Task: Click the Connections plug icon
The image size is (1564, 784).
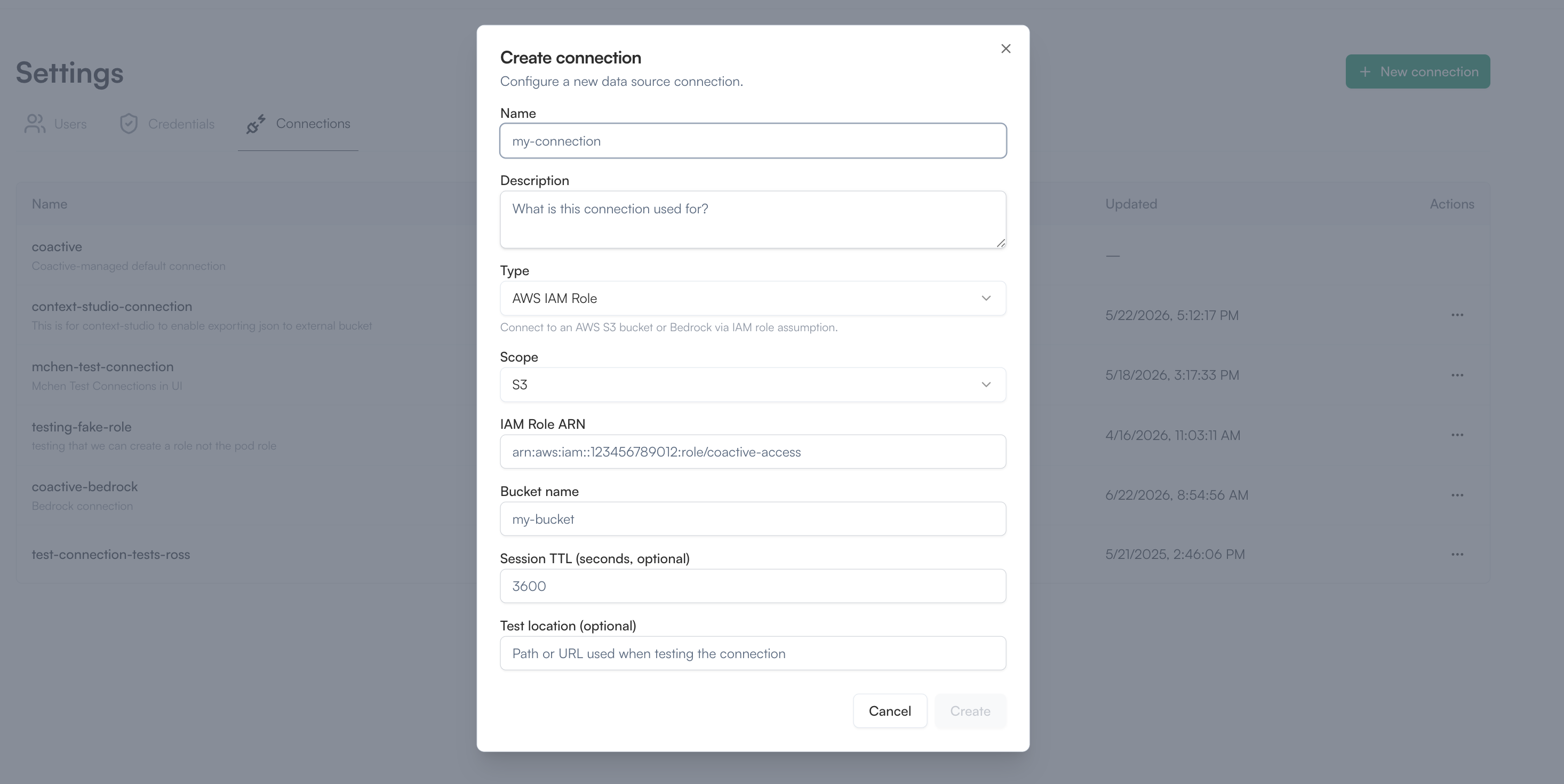Action: point(256,124)
